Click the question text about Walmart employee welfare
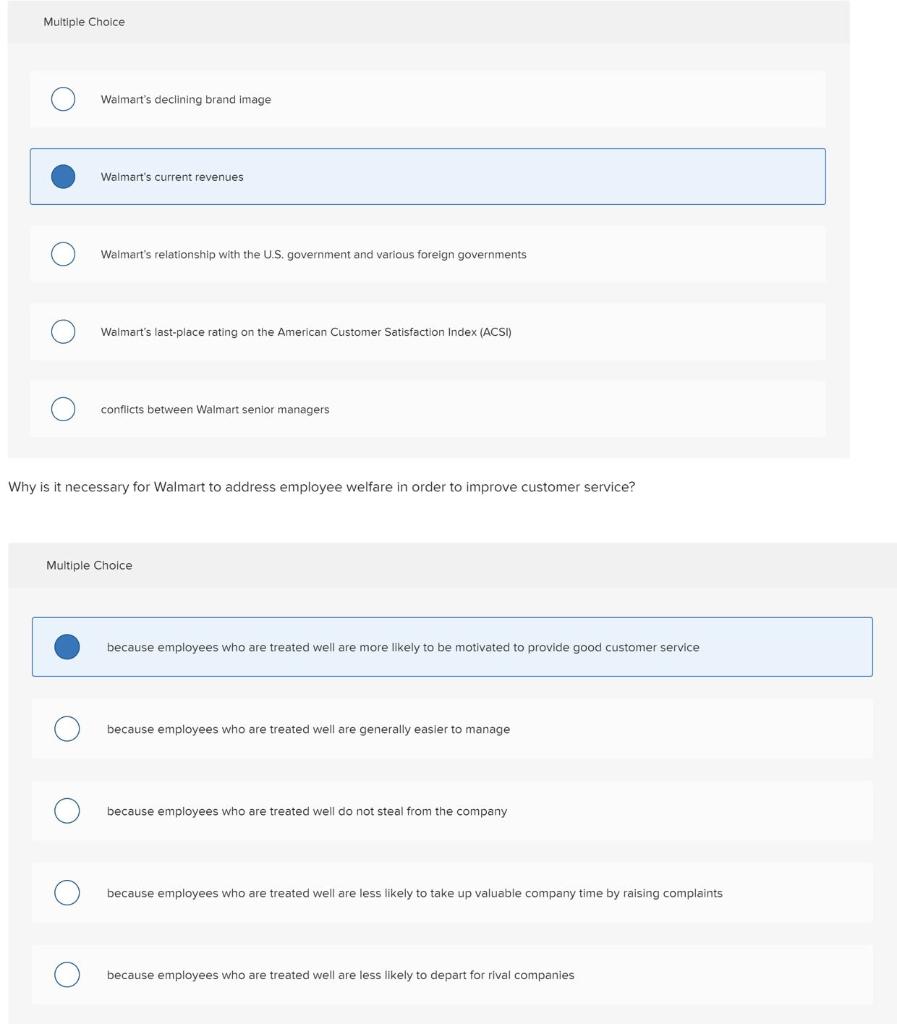Image resolution: width=897 pixels, height=1024 pixels. click(321, 488)
